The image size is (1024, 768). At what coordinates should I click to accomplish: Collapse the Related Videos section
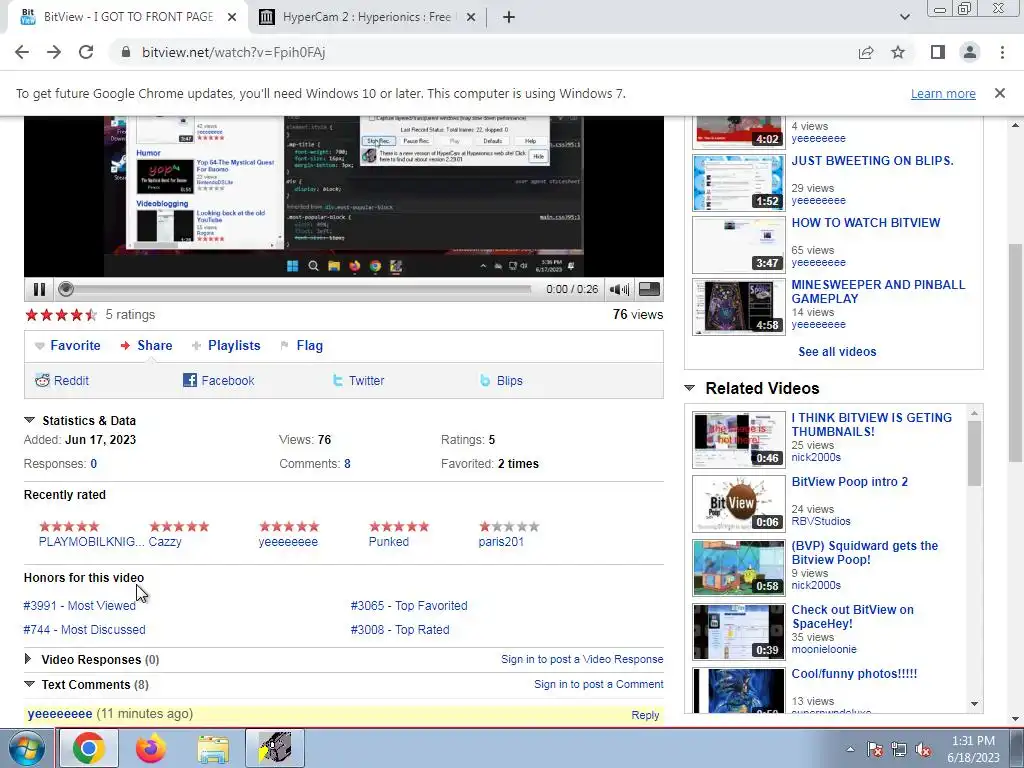click(x=690, y=388)
